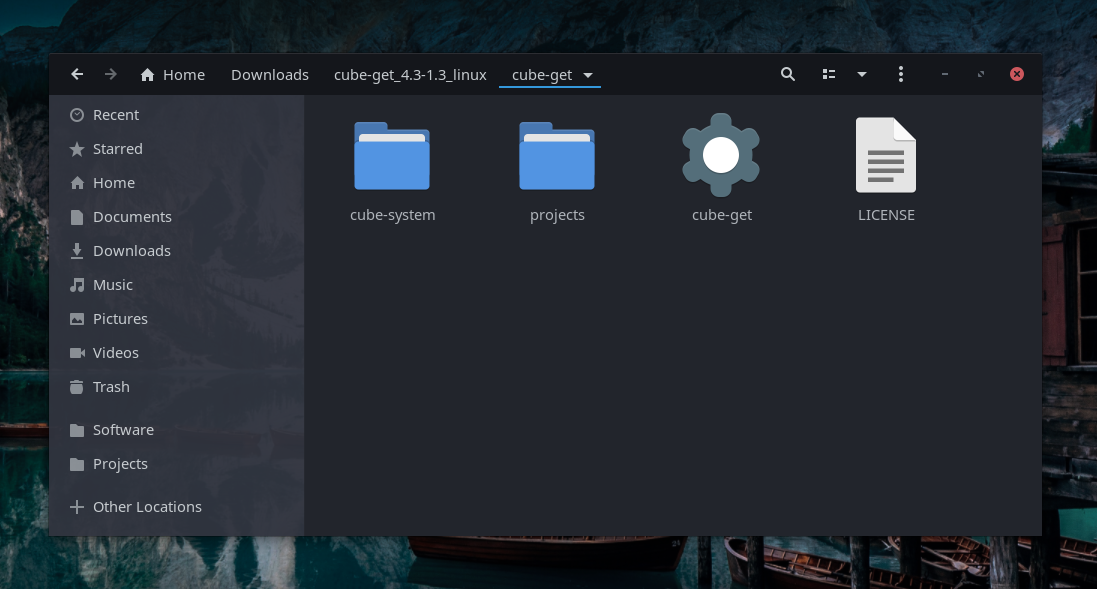Screen dimensions: 1097x589
Task: Open Music in the sidebar
Action: tap(112, 285)
